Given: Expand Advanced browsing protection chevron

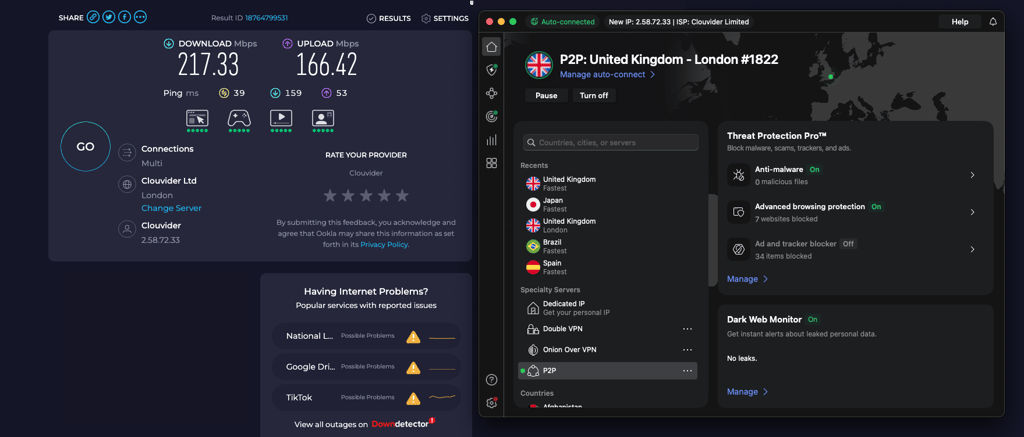Looking at the screenshot, I should point(972,212).
